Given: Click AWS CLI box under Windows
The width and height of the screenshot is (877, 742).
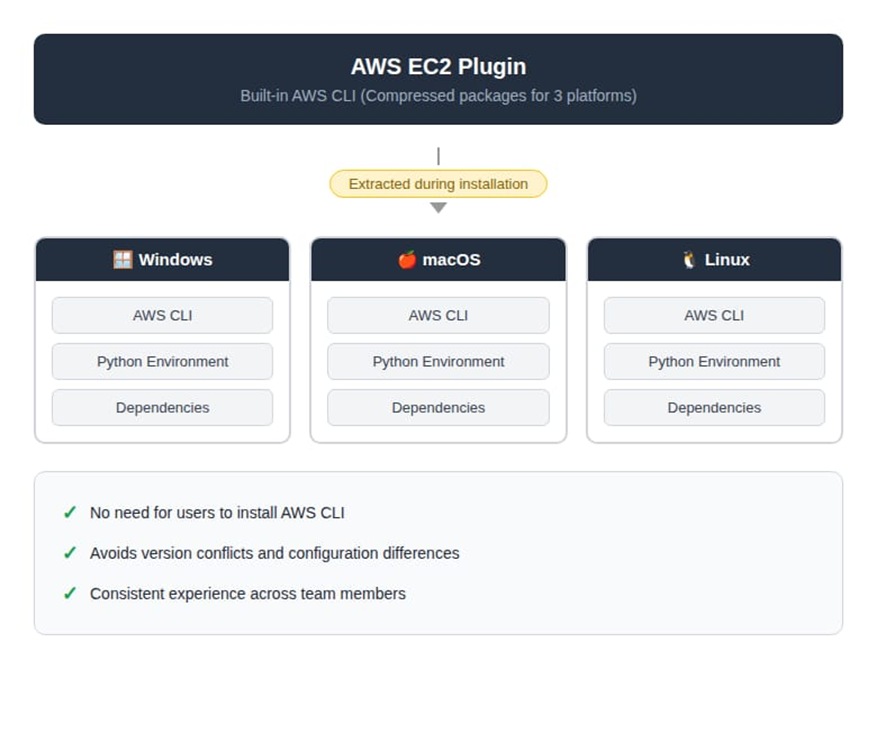Looking at the screenshot, I should 162,315.
